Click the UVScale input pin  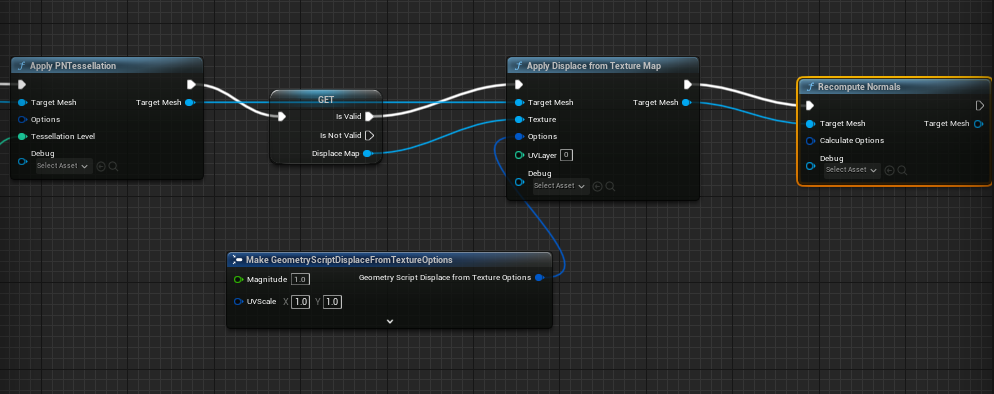pos(238,302)
